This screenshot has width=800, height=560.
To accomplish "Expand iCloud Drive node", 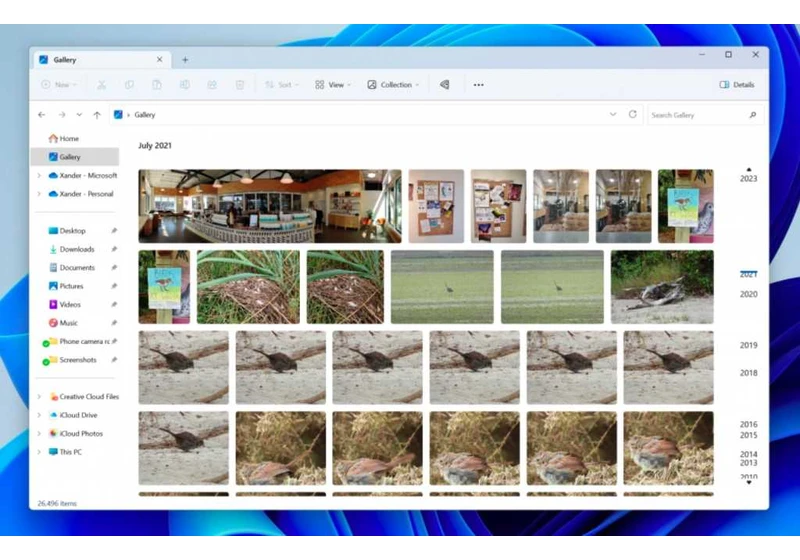I will pos(39,415).
